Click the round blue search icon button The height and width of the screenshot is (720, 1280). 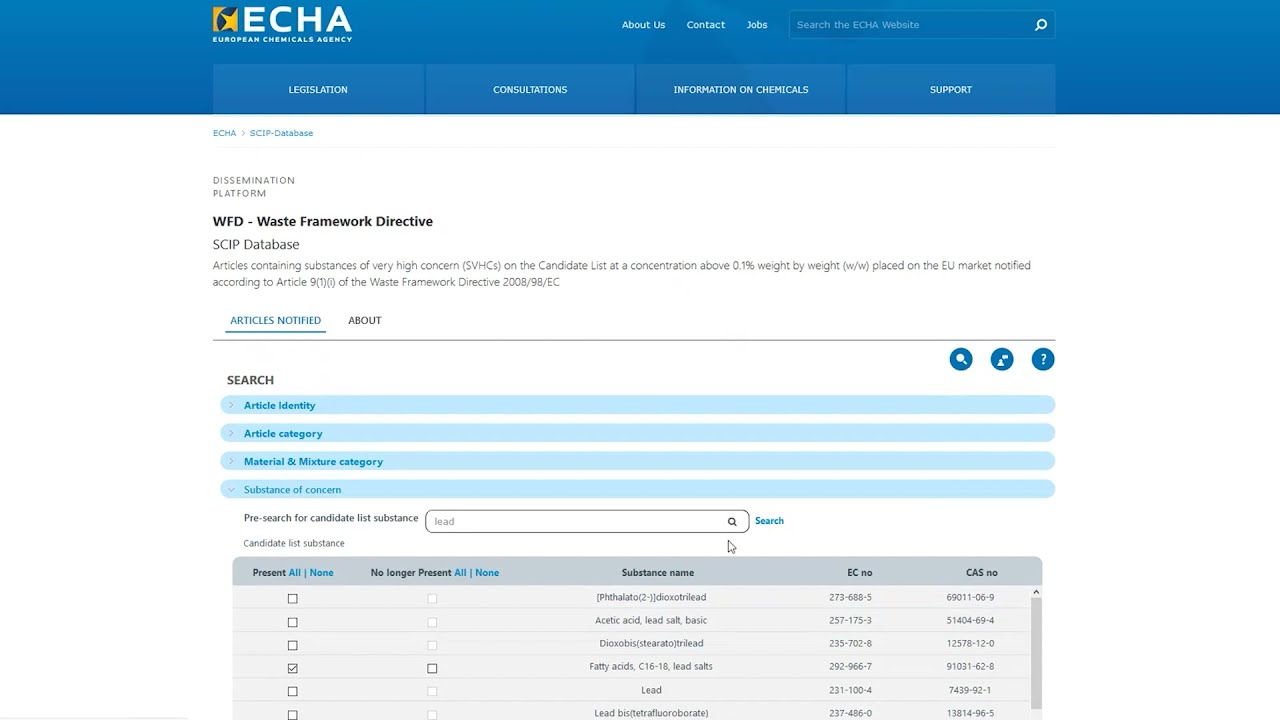pyautogui.click(x=961, y=359)
